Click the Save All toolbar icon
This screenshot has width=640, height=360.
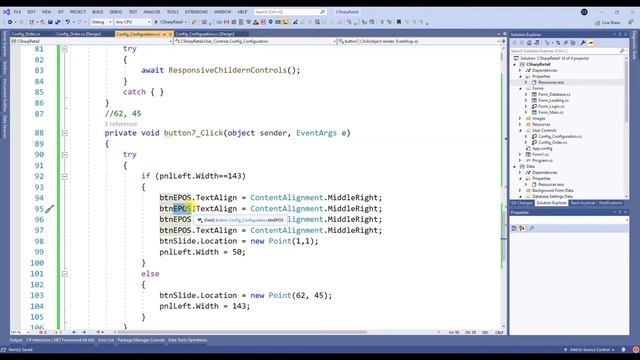coord(58,22)
